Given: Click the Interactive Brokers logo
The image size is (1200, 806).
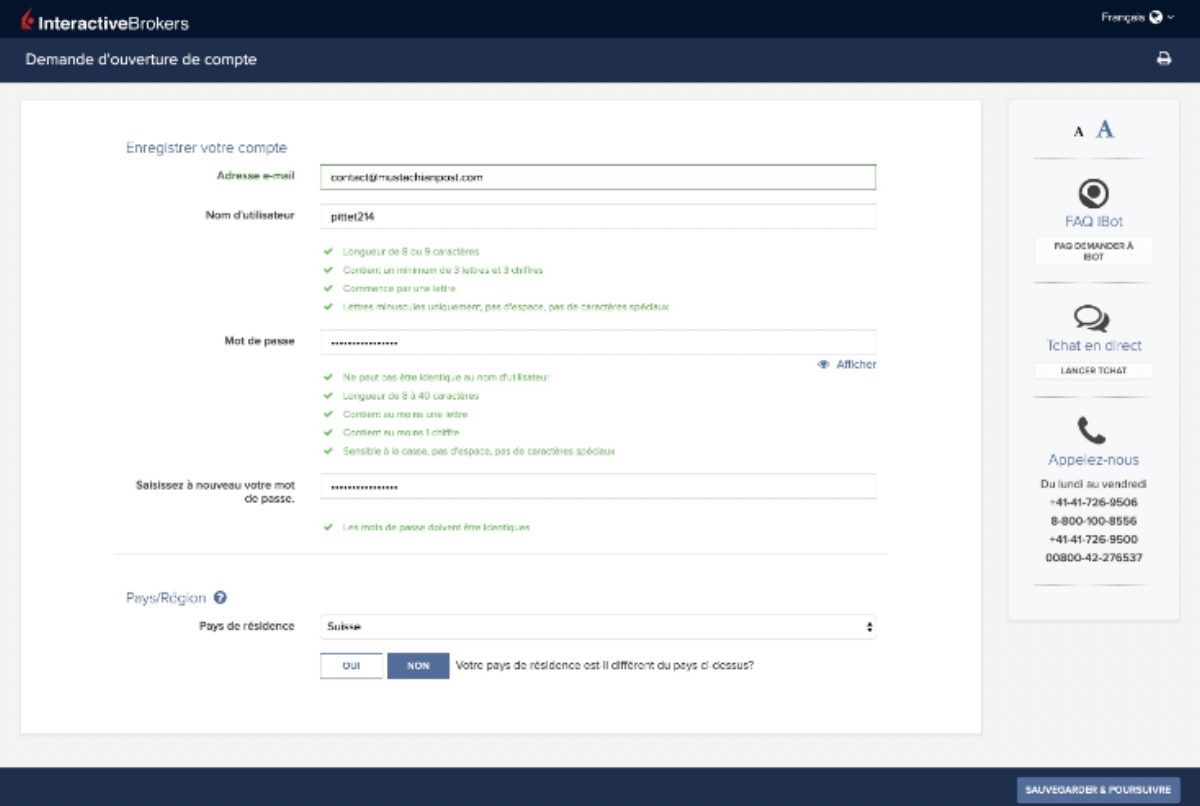Looking at the screenshot, I should pyautogui.click(x=105, y=21).
